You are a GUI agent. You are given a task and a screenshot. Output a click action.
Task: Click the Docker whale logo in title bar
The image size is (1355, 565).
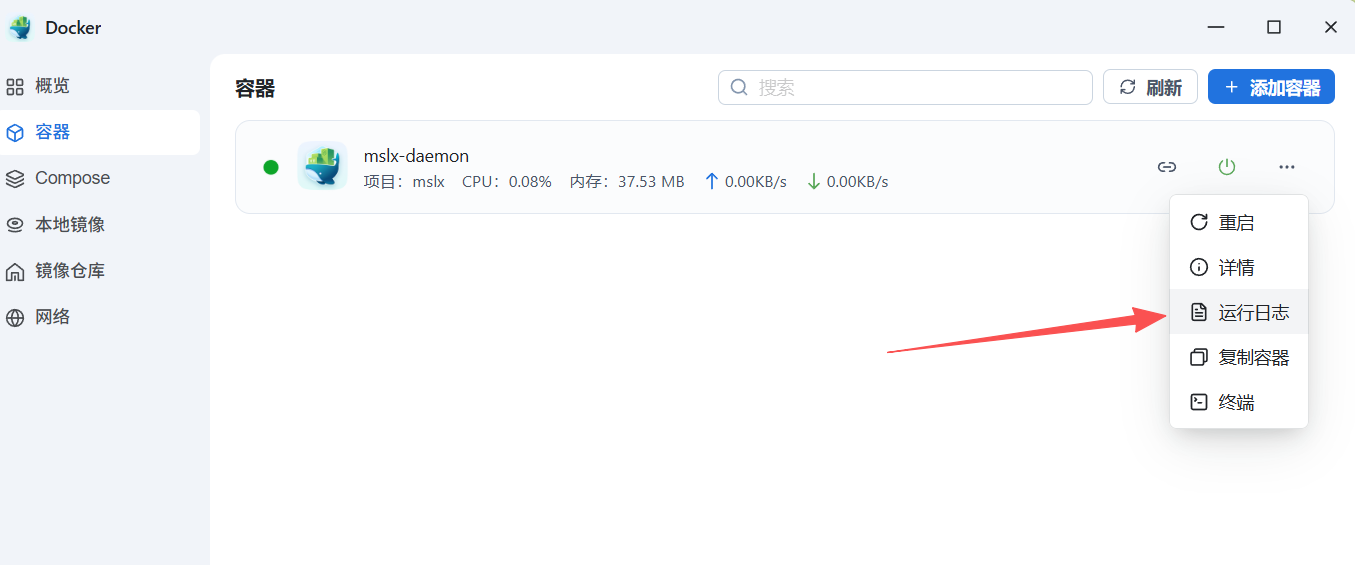20,28
